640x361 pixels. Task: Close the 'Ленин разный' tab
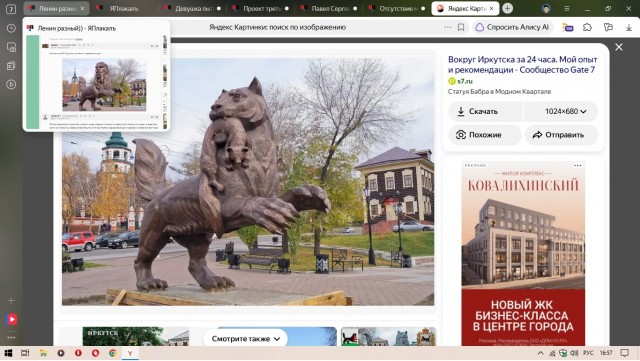click(82, 8)
